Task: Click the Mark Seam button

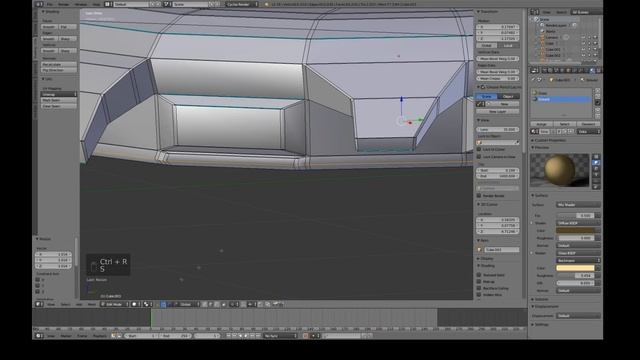Action: click(59, 100)
